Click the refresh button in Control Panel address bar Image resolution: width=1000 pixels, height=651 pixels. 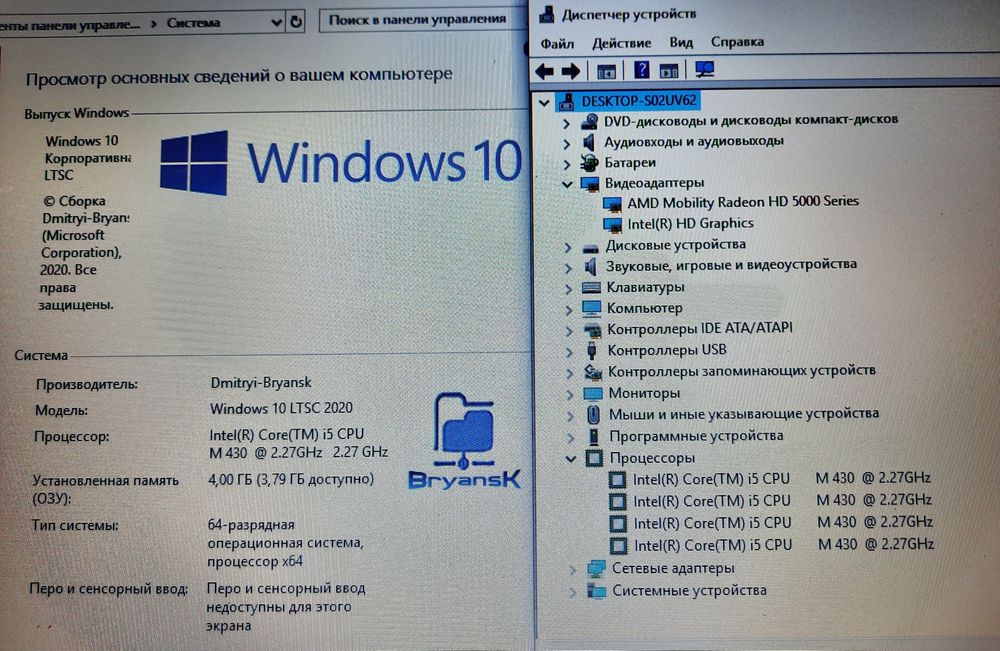pos(296,21)
